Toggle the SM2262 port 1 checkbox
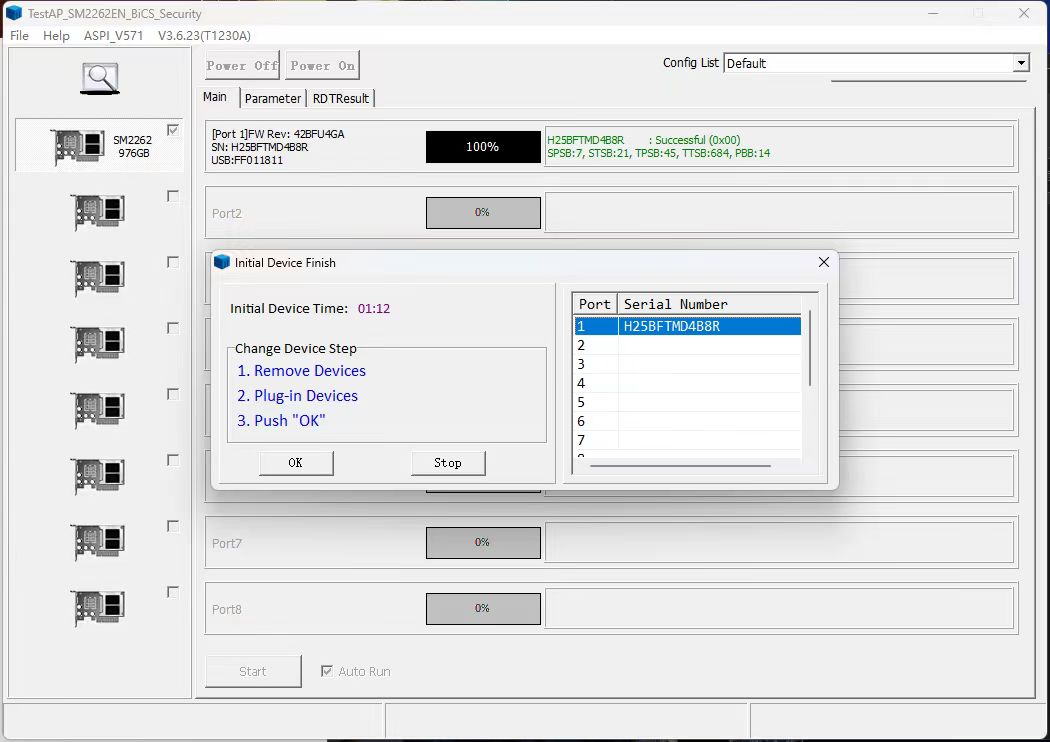1050x742 pixels. point(173,130)
